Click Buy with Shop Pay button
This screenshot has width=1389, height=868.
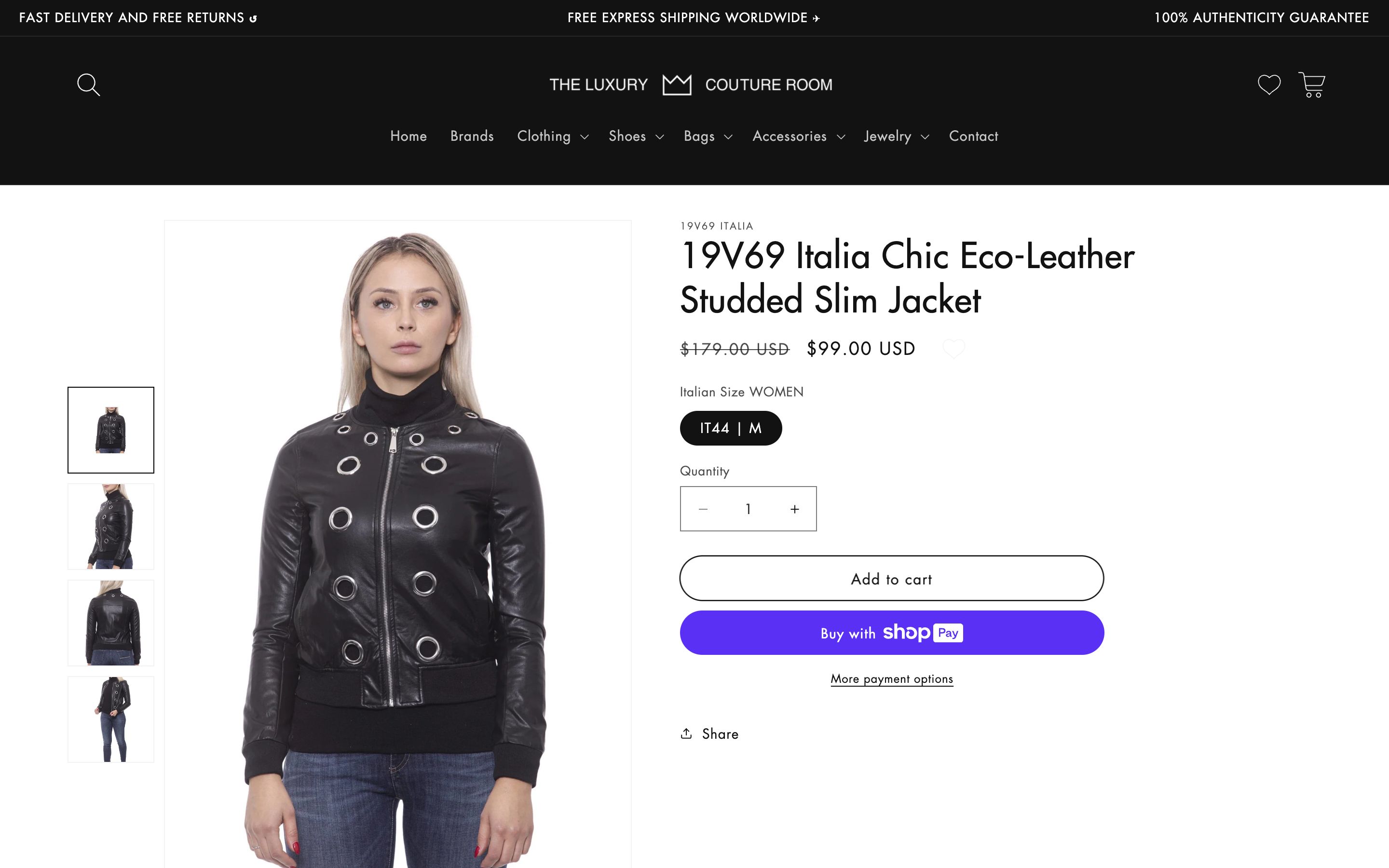[x=891, y=633]
